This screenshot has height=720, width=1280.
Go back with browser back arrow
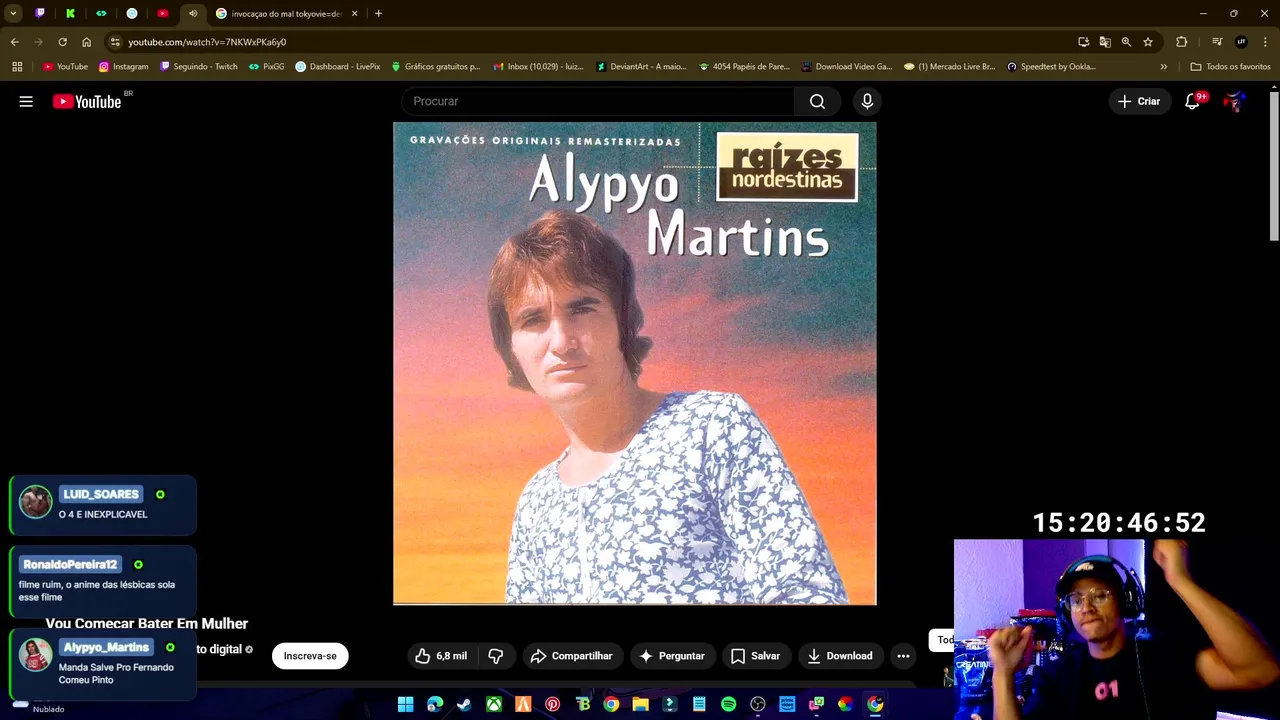pos(15,42)
